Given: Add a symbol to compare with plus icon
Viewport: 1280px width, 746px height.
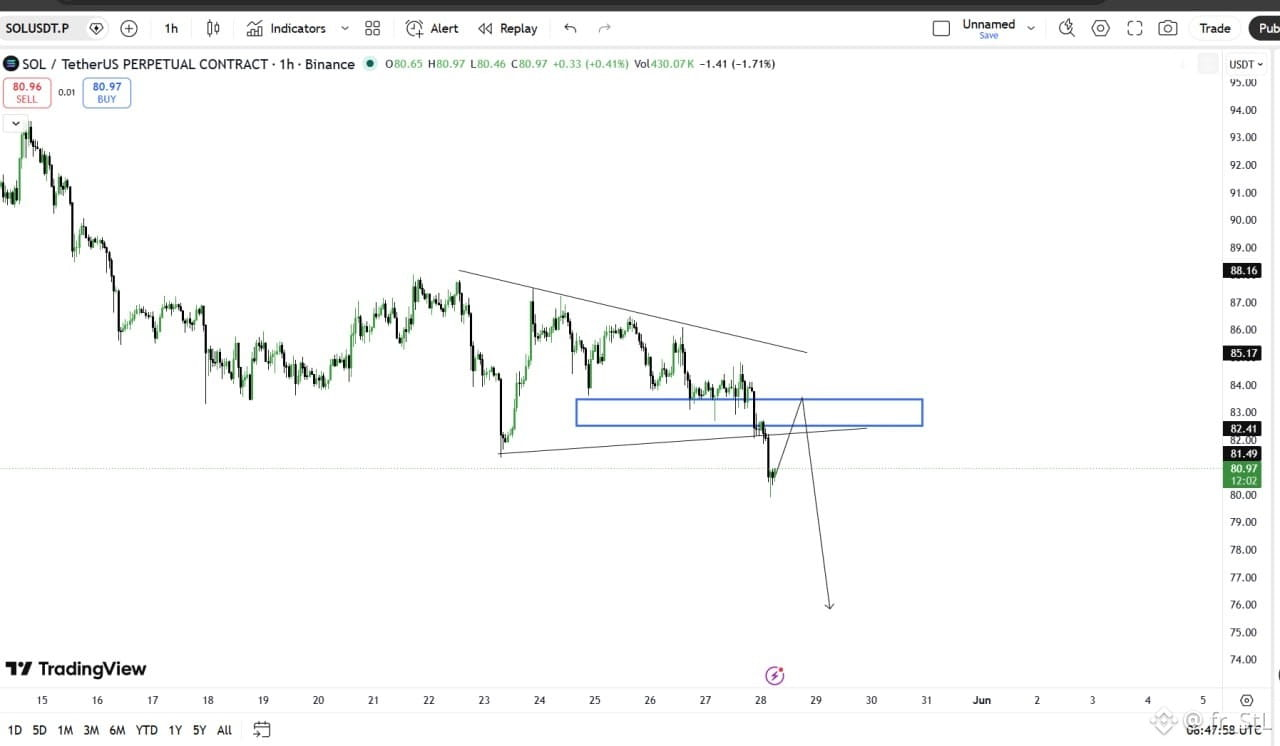Looking at the screenshot, I should (129, 28).
